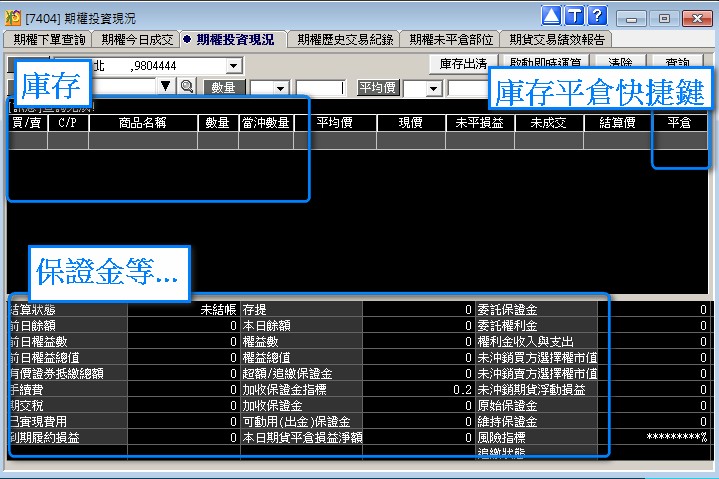Click the 未結帳 status value

(218, 310)
